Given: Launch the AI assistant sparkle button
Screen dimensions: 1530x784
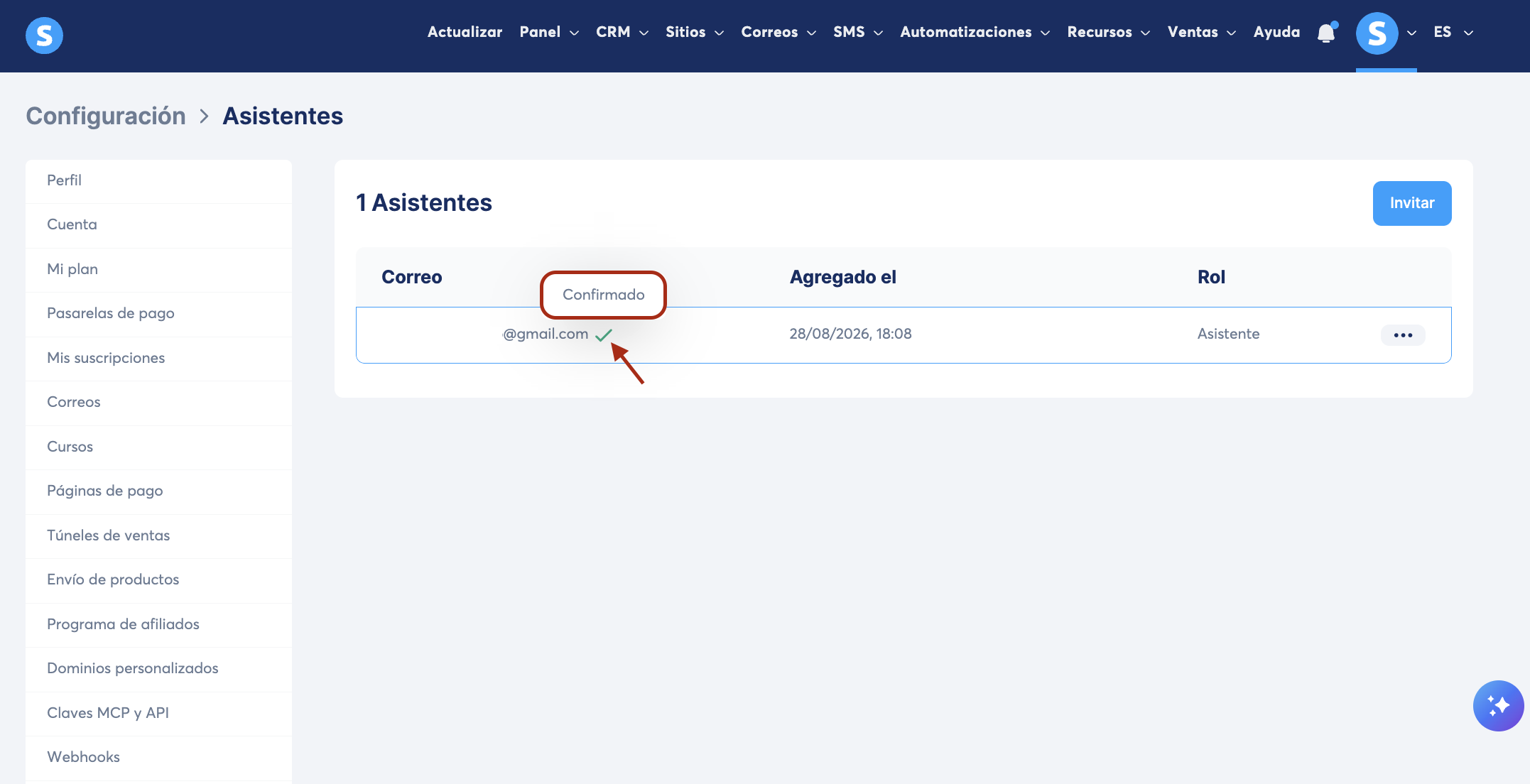Looking at the screenshot, I should point(1498,706).
